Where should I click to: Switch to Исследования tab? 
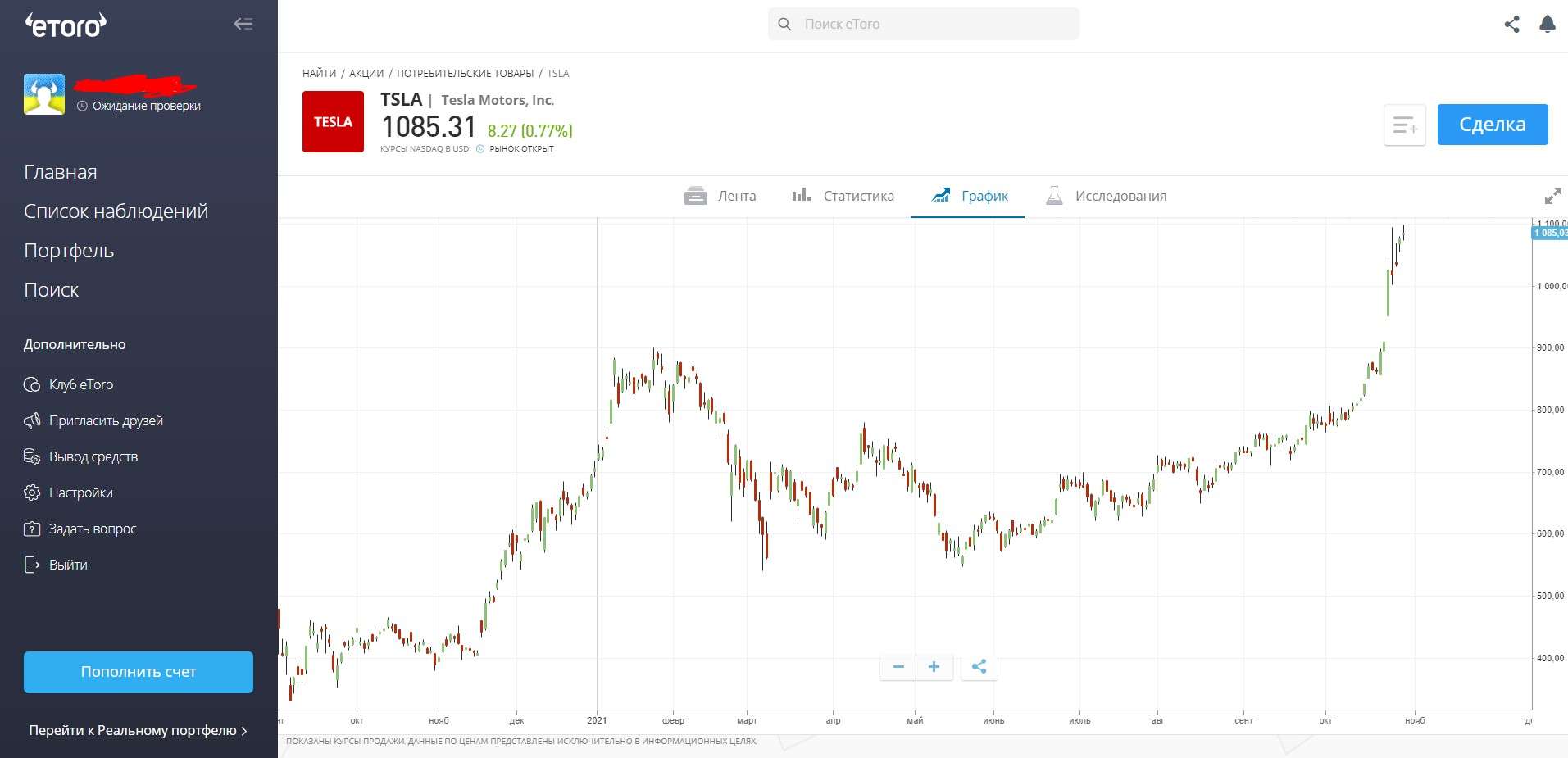pyautogui.click(x=1106, y=196)
